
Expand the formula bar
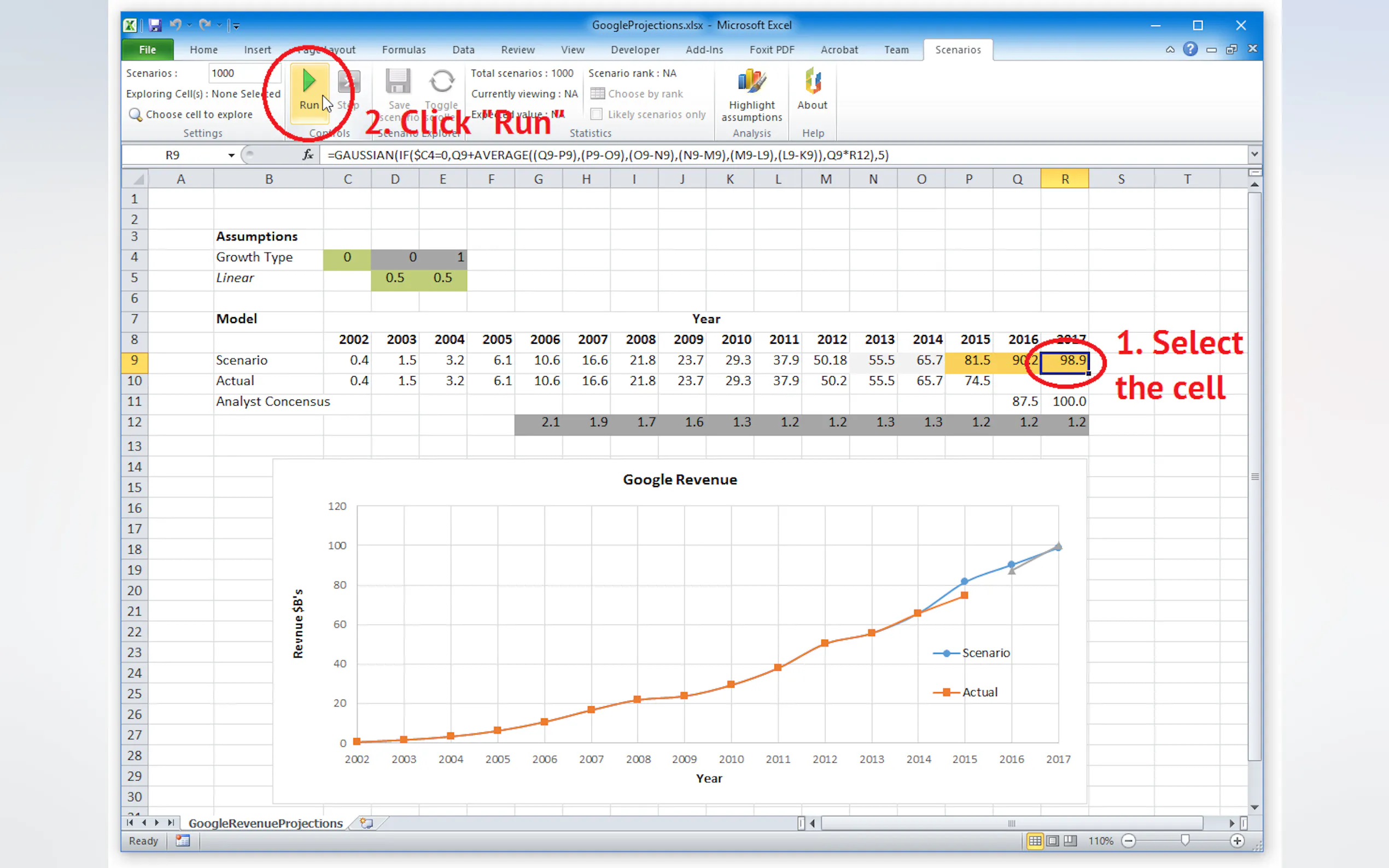(x=1254, y=155)
